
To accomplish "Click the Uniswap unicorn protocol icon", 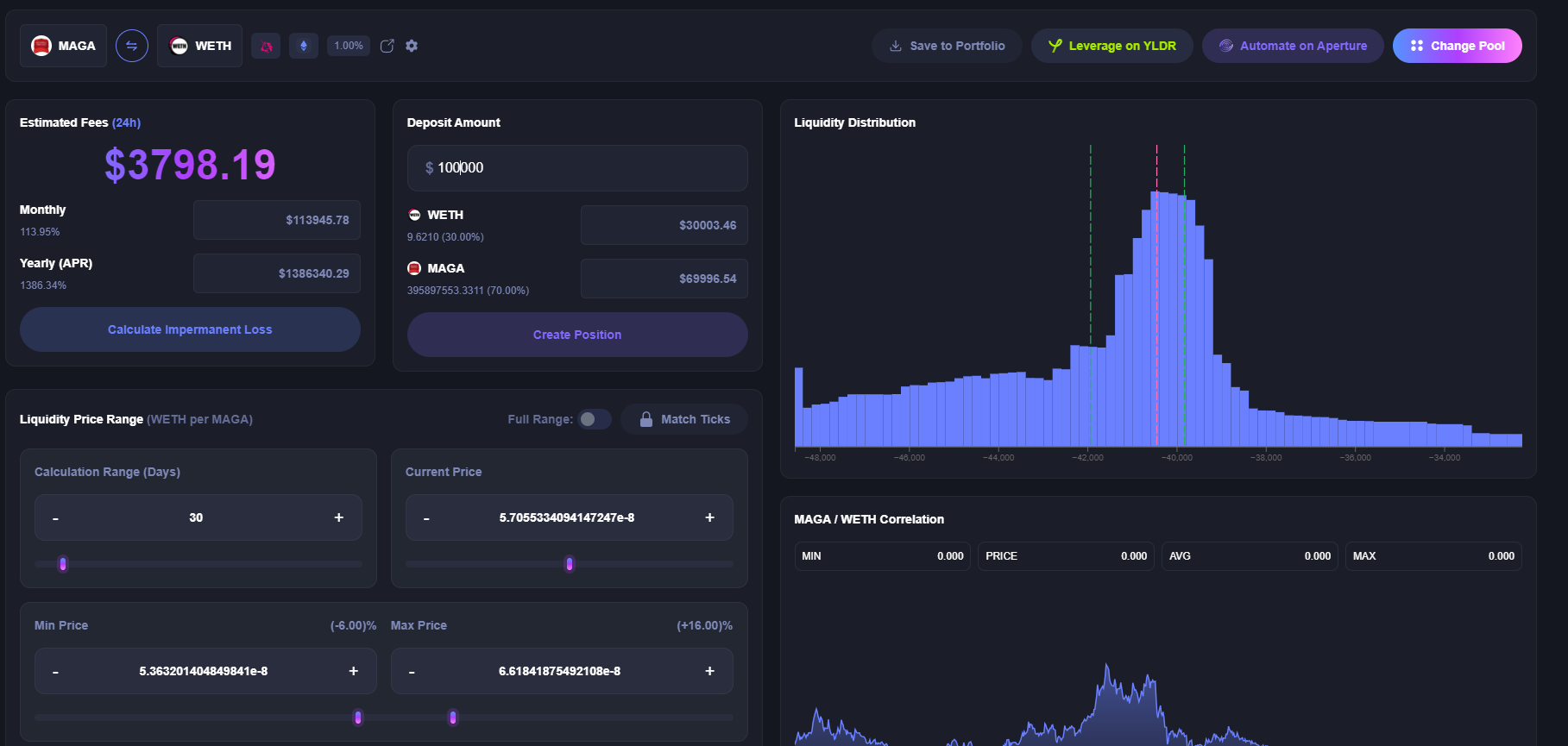I will [x=266, y=46].
